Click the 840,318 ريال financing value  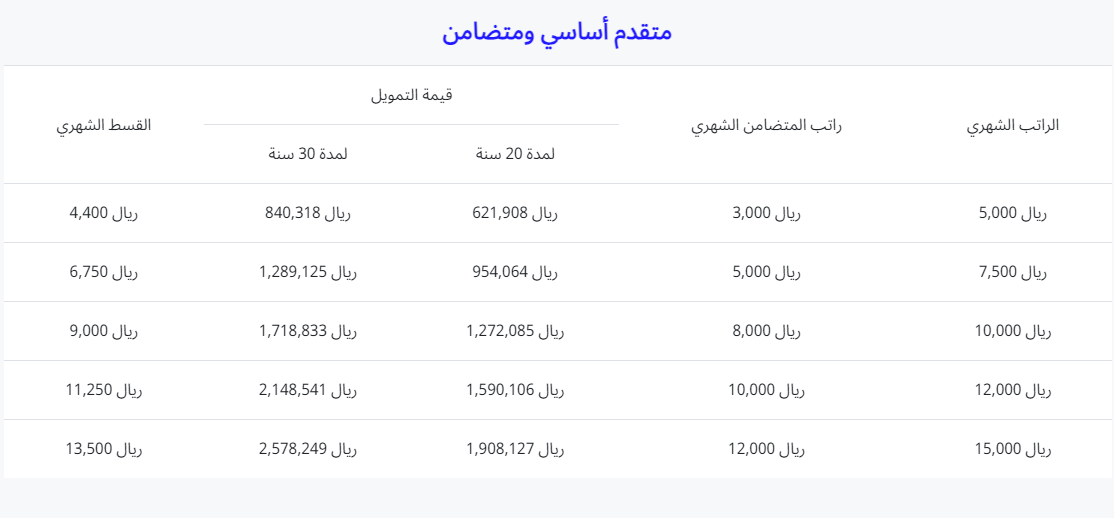[308, 213]
